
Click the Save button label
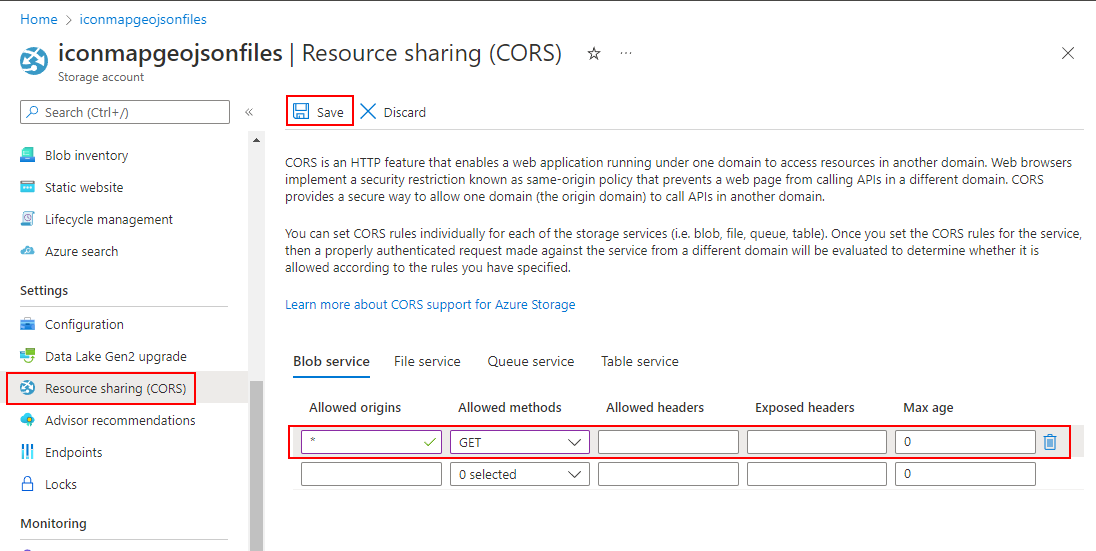pyautogui.click(x=330, y=113)
